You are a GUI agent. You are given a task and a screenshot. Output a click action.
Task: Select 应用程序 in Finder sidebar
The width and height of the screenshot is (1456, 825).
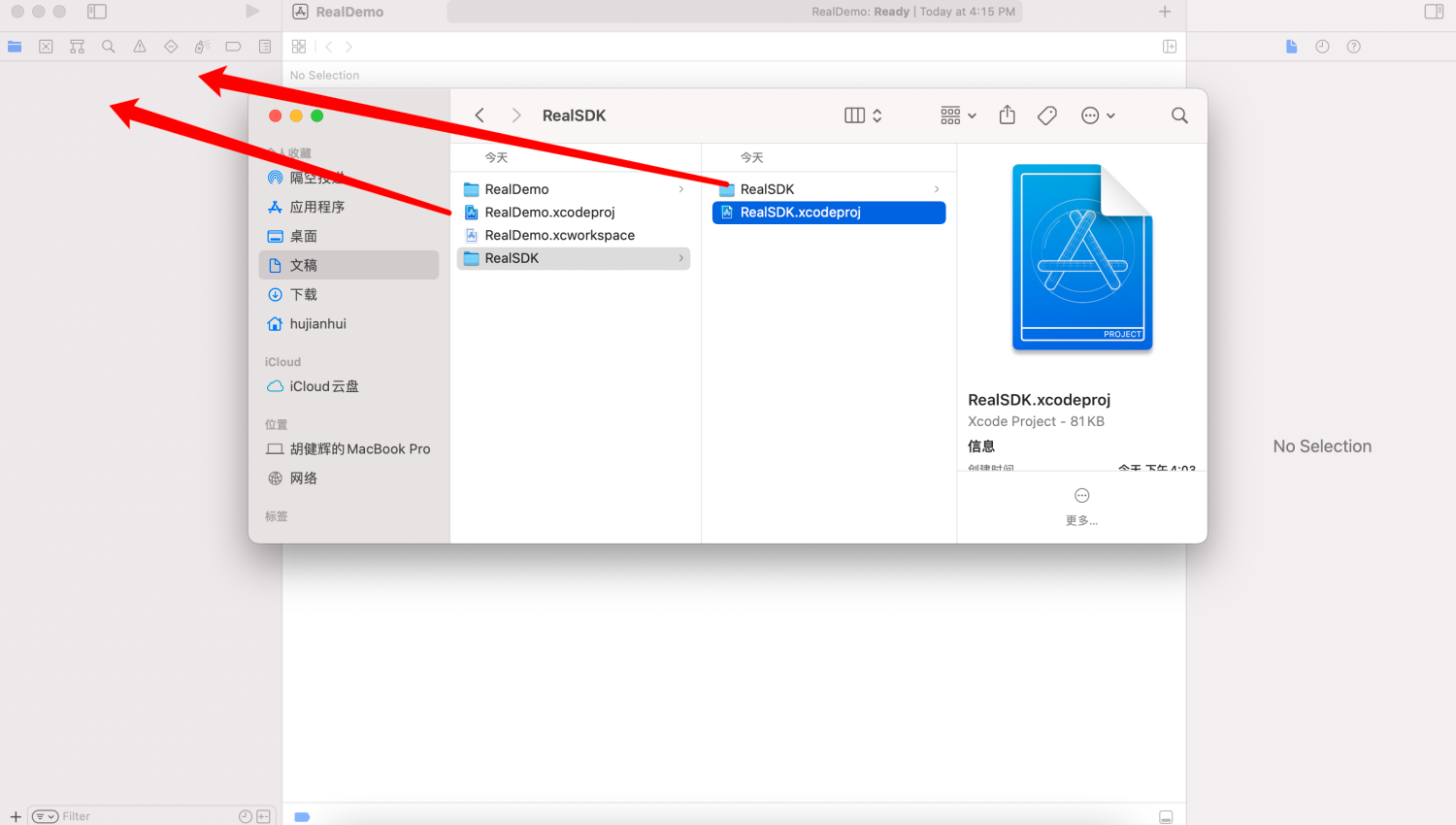pyautogui.click(x=348, y=207)
